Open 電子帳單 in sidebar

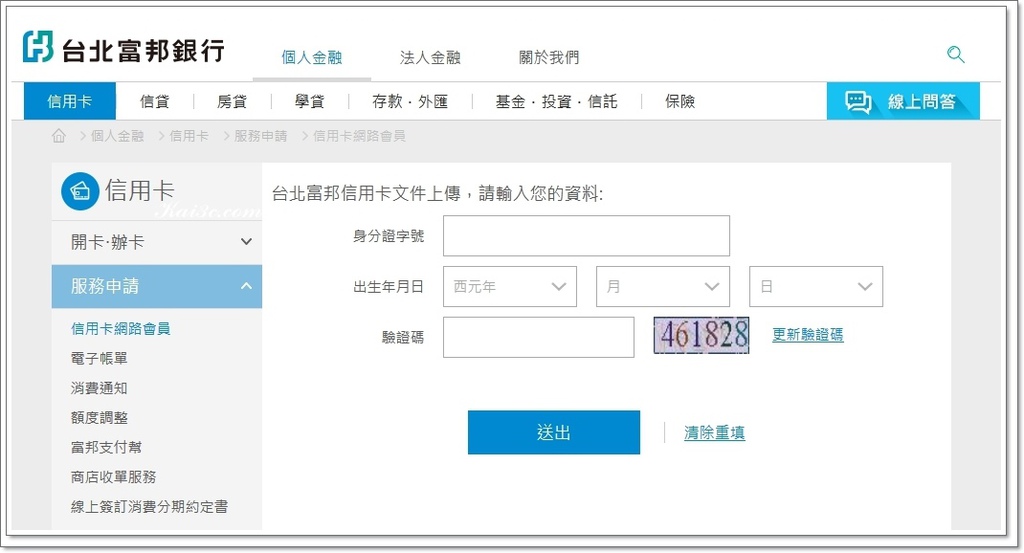99,358
